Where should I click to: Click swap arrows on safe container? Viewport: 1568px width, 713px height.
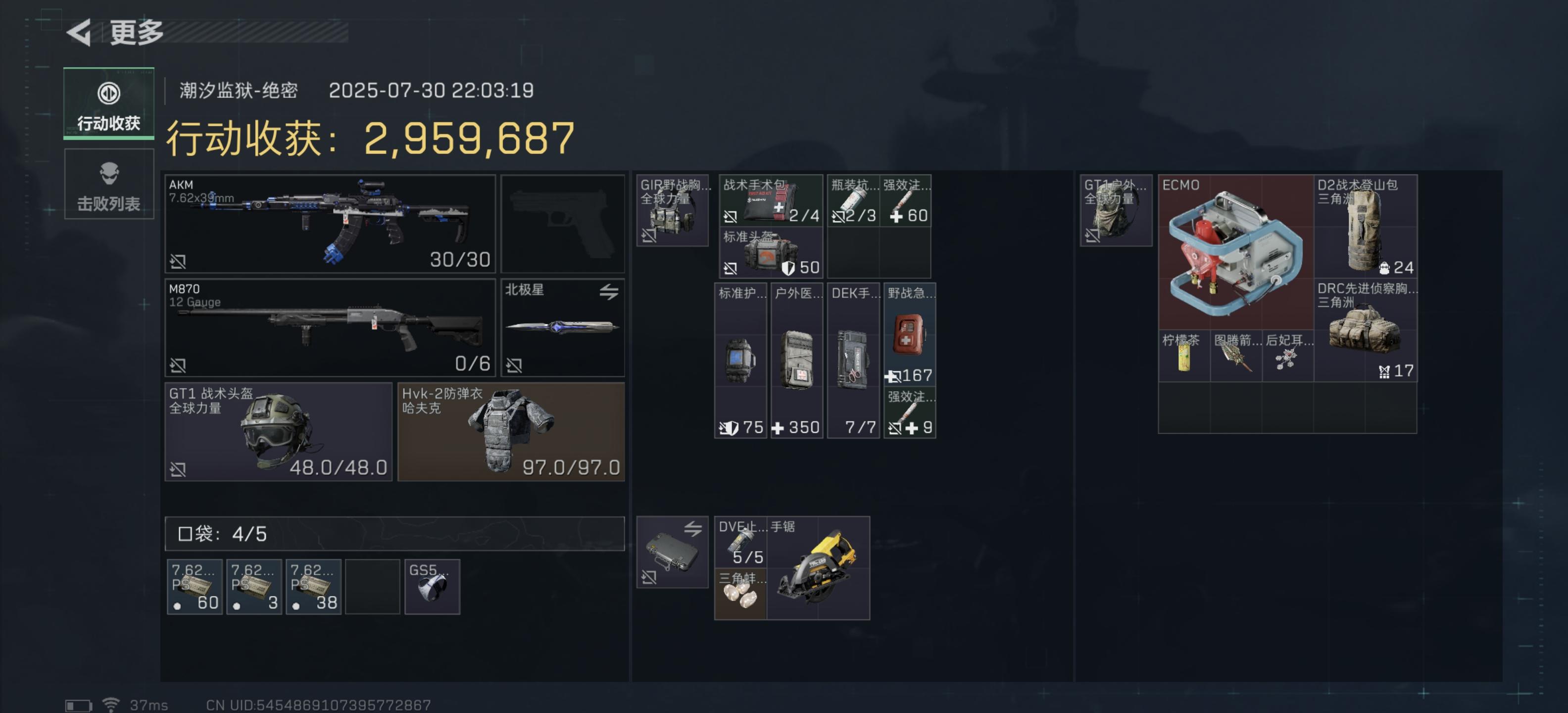[693, 528]
